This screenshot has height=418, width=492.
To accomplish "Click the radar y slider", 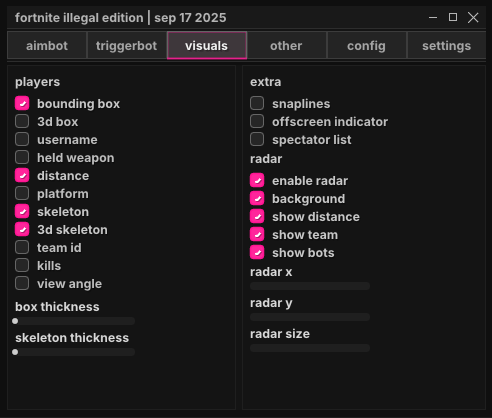I will click(x=310, y=317).
